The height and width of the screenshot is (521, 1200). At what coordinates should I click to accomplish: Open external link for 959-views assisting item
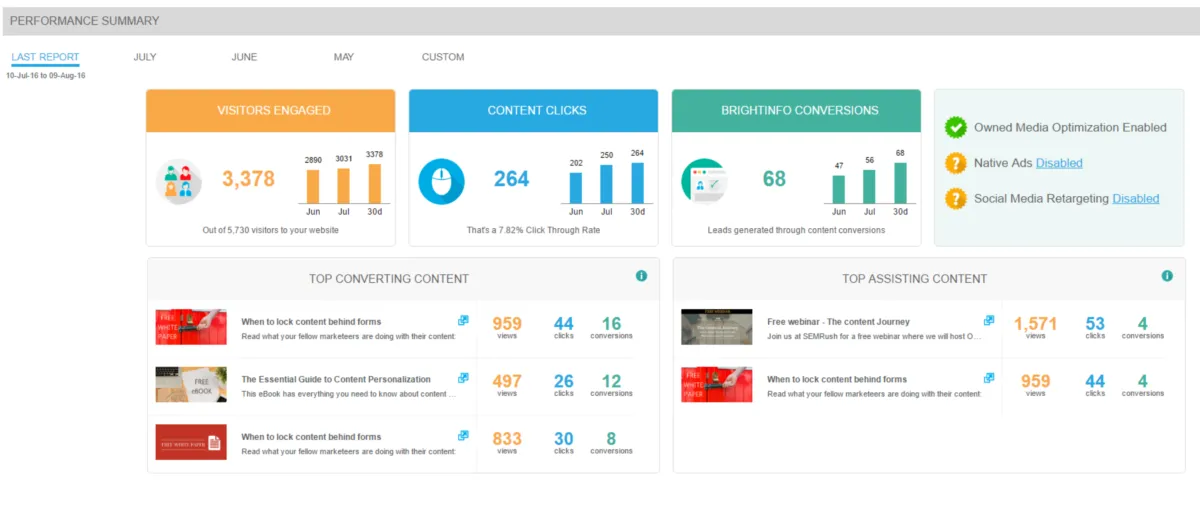coord(989,378)
